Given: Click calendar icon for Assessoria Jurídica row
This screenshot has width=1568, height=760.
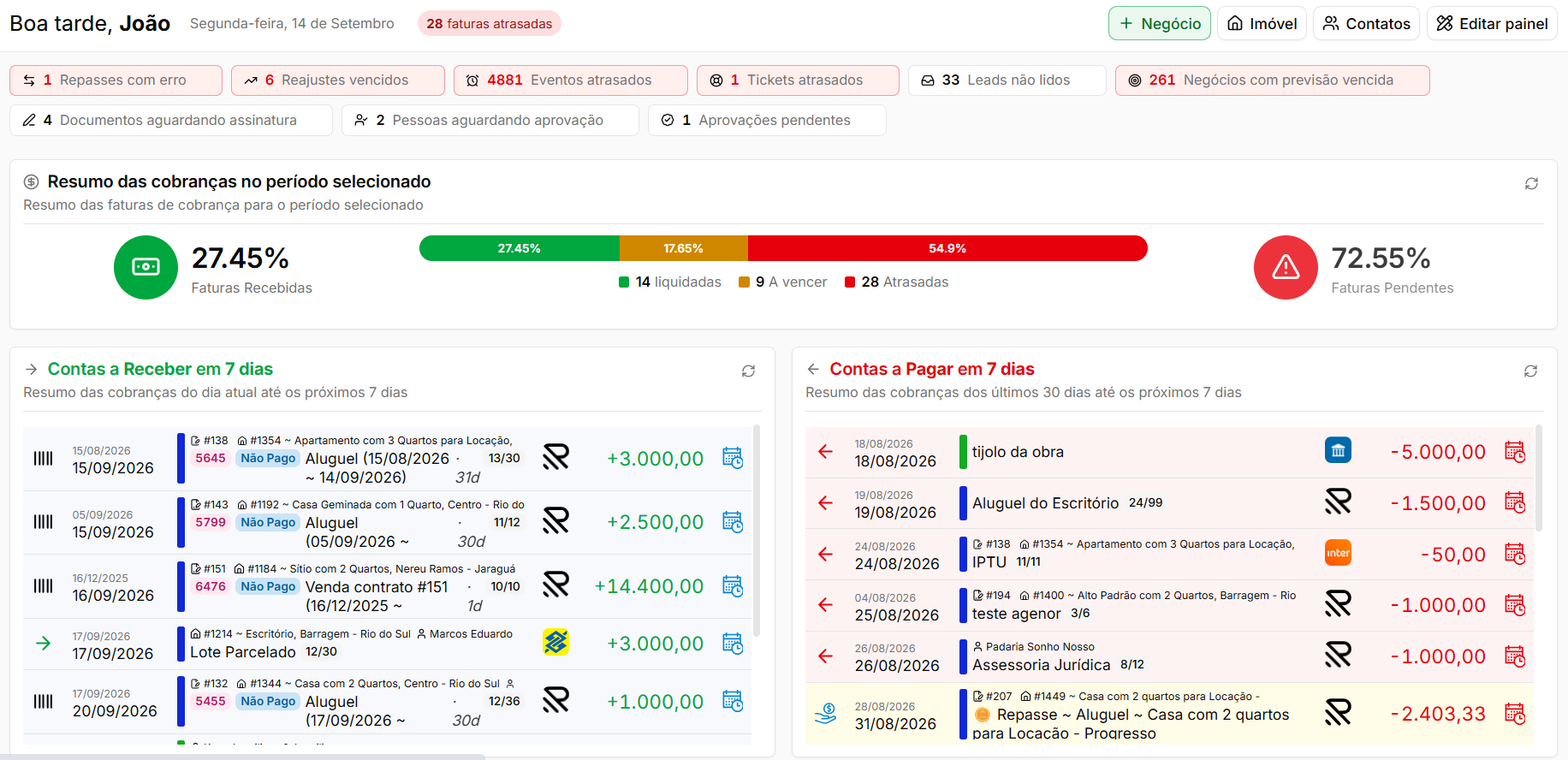Looking at the screenshot, I should click(1515, 656).
